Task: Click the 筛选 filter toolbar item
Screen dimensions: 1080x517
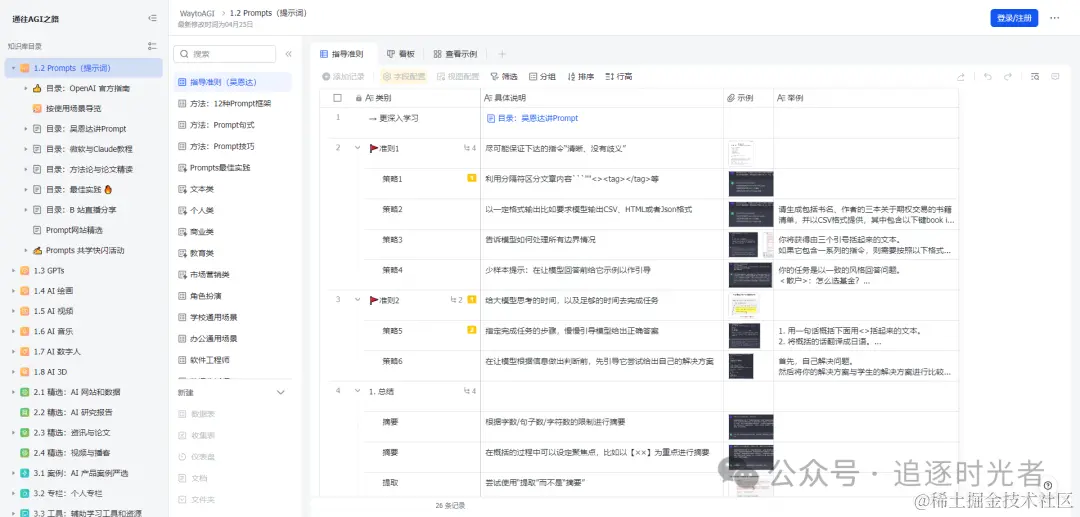Action: [503, 76]
